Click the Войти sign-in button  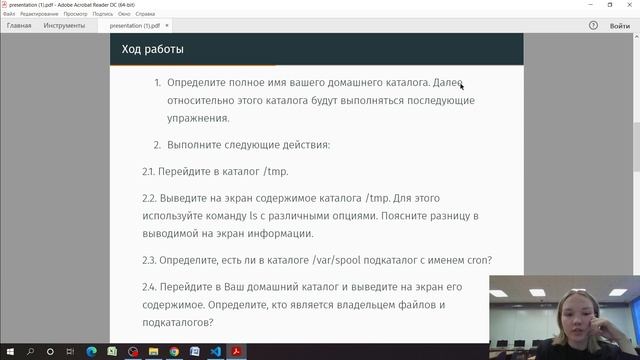coord(620,26)
